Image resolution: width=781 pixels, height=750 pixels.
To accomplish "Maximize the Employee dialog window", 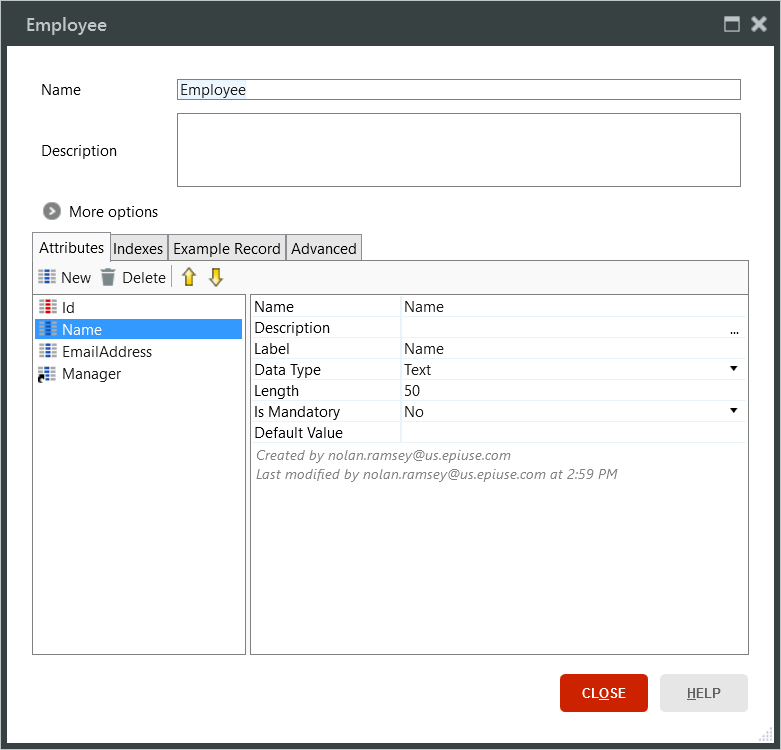I will click(732, 24).
